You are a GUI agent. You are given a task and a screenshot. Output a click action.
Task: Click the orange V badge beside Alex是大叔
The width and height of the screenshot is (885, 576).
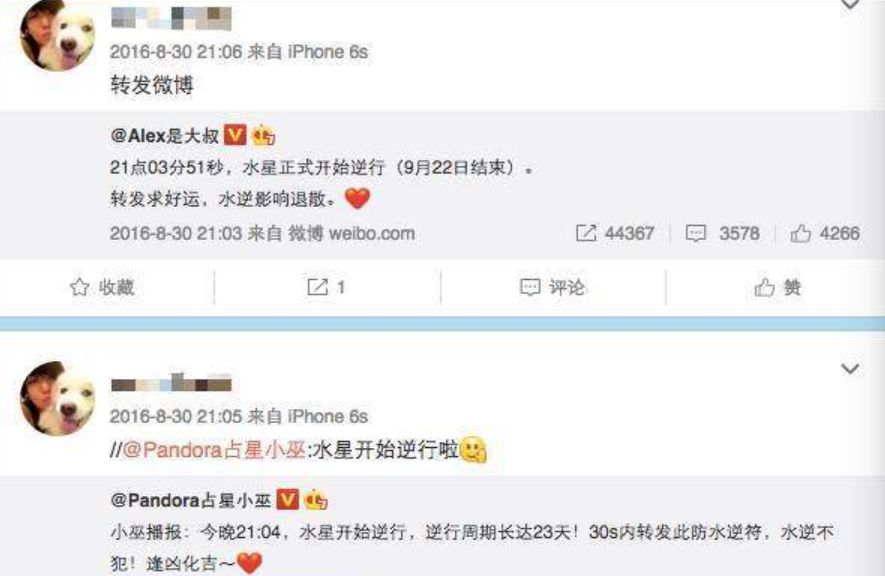pyautogui.click(x=235, y=135)
